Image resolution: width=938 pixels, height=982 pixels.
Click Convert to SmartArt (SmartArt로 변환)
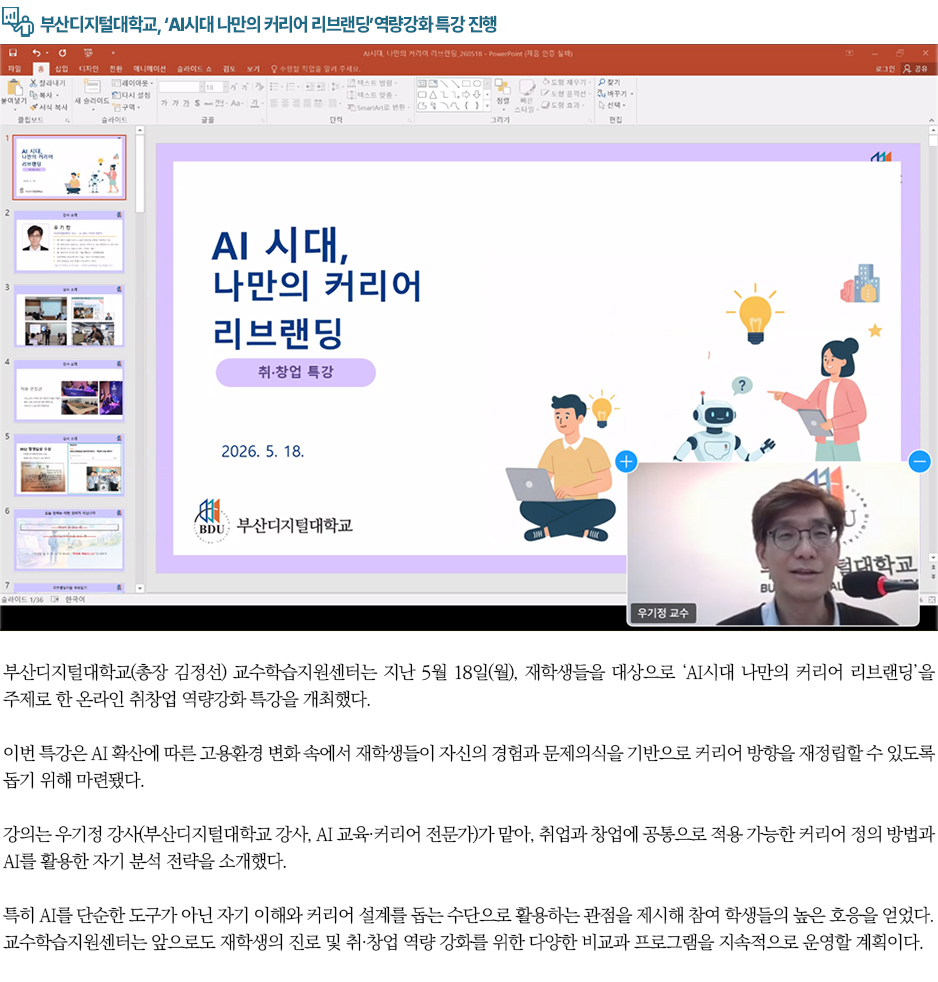coord(378,108)
